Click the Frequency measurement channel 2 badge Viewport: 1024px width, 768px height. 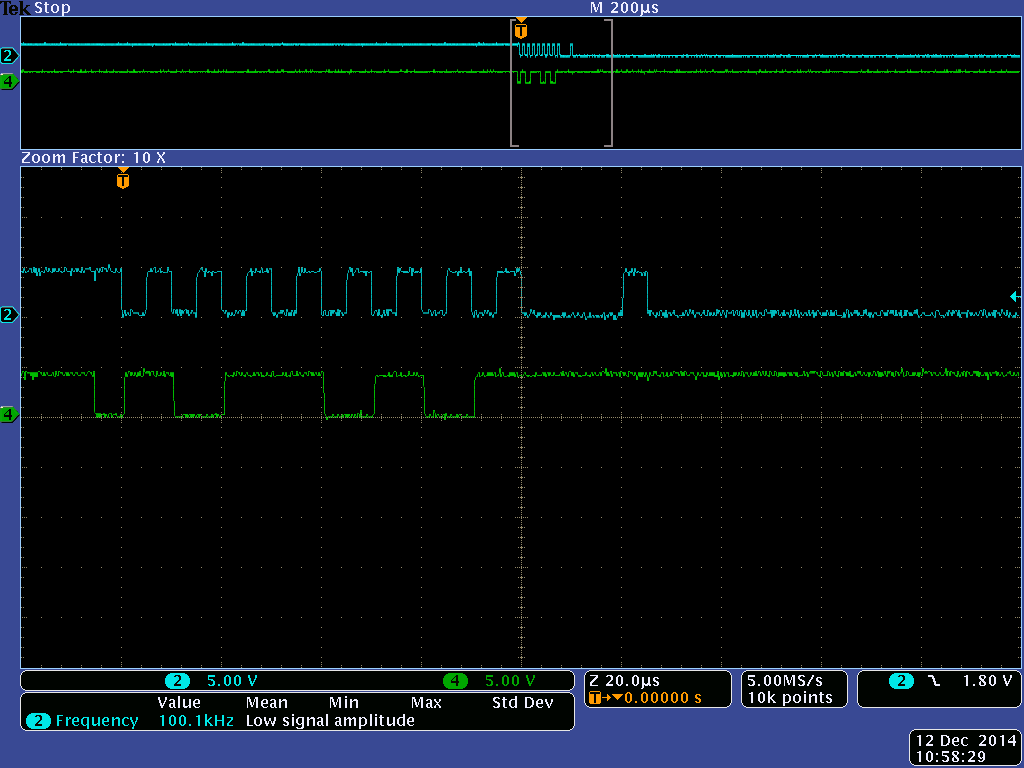coord(39,720)
